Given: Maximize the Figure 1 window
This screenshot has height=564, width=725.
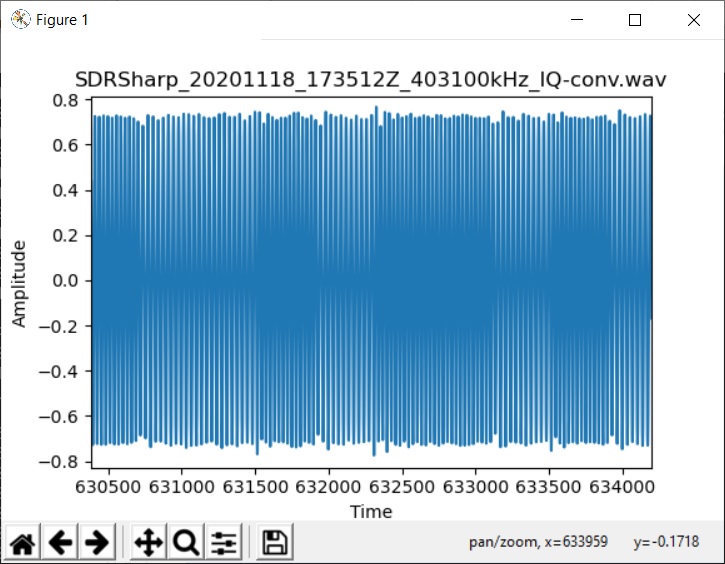Looking at the screenshot, I should (634, 20).
